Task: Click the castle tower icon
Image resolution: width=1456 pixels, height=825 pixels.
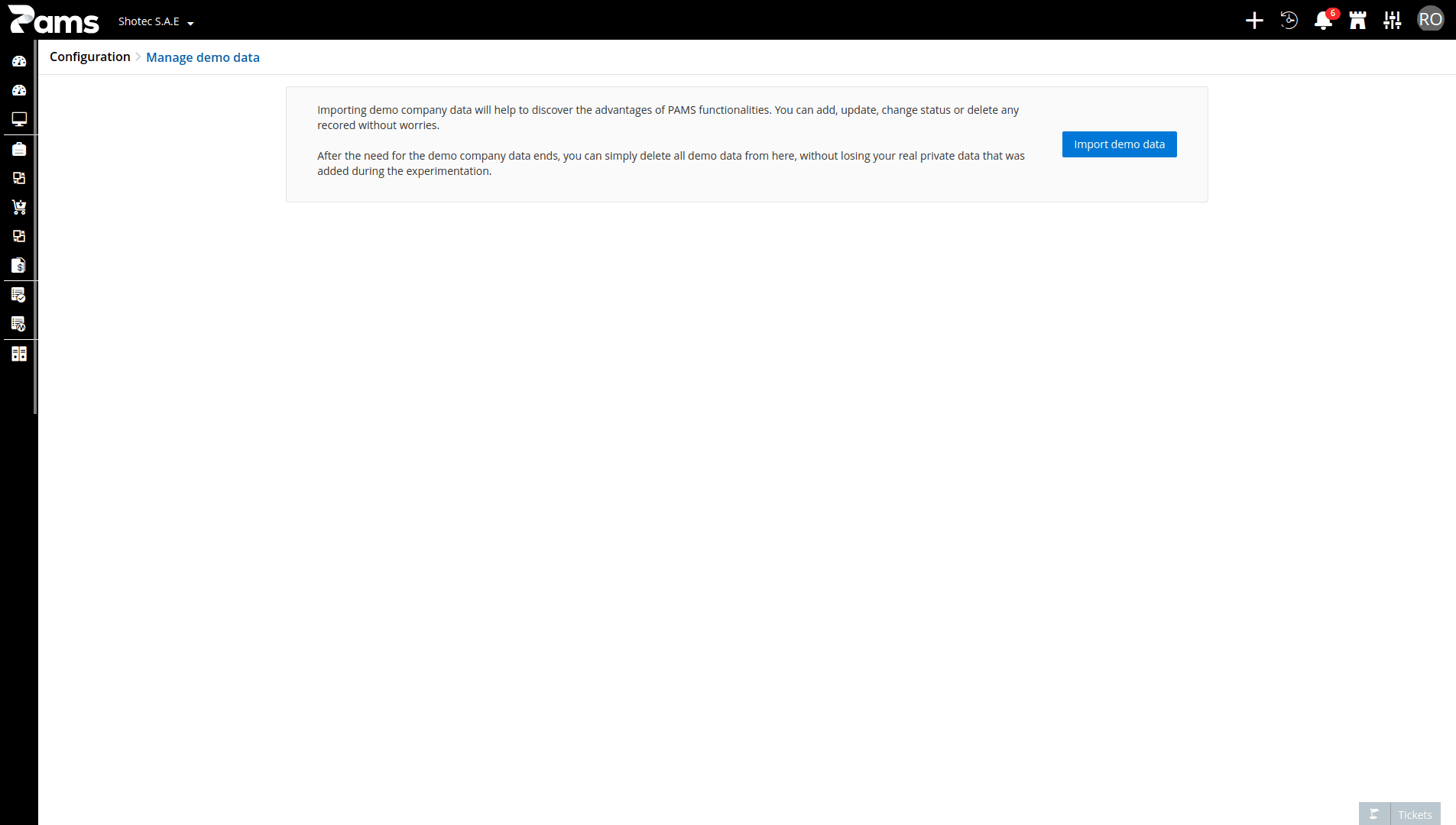Action: (1358, 21)
